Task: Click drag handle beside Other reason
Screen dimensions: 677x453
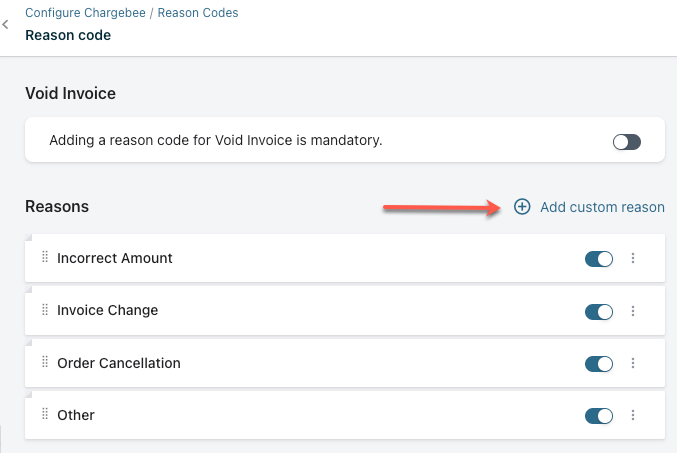Action: coord(44,415)
